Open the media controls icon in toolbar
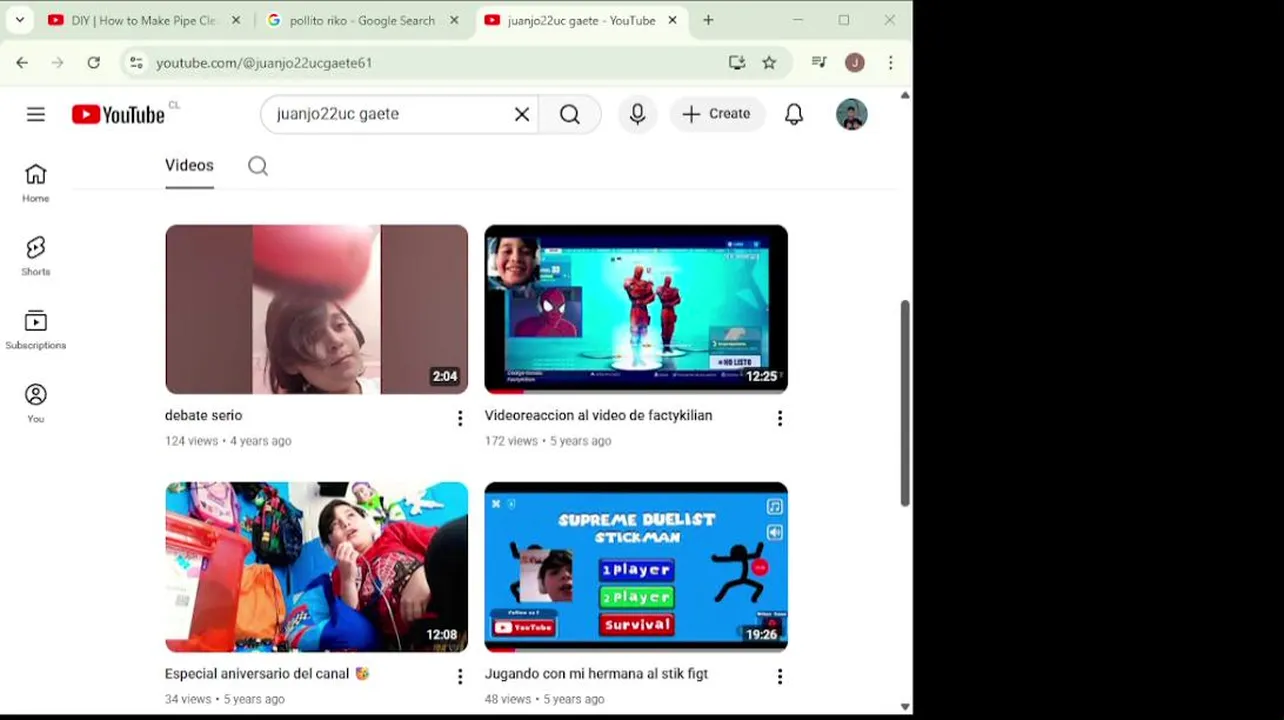 (x=819, y=62)
